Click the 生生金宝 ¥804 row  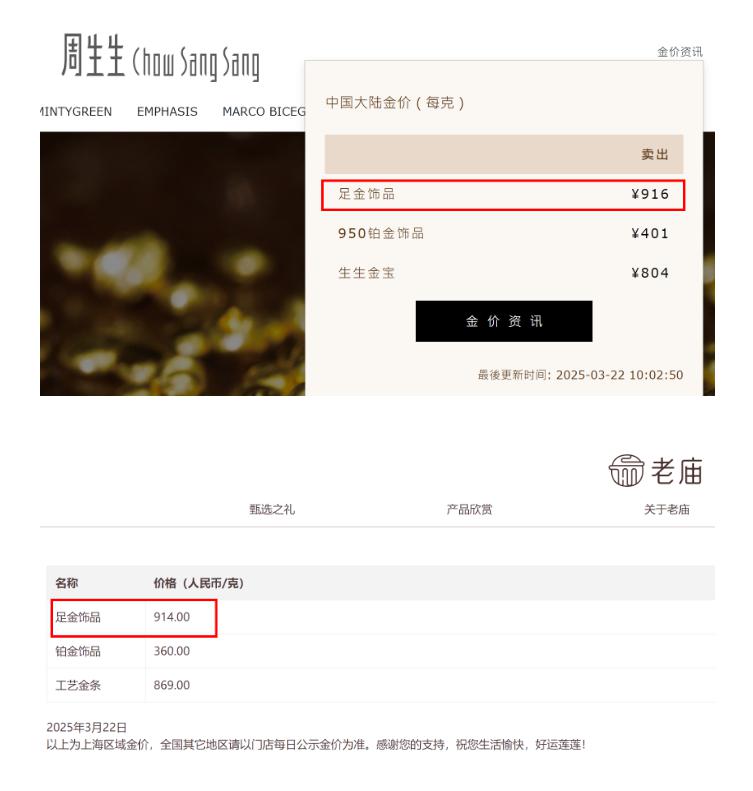coord(503,273)
